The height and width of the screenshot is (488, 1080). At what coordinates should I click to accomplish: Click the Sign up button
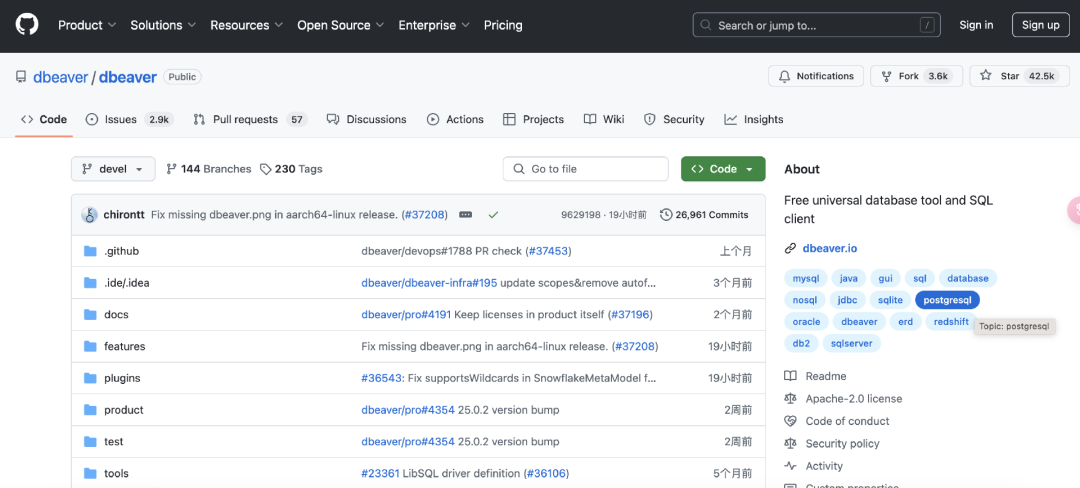1041,25
